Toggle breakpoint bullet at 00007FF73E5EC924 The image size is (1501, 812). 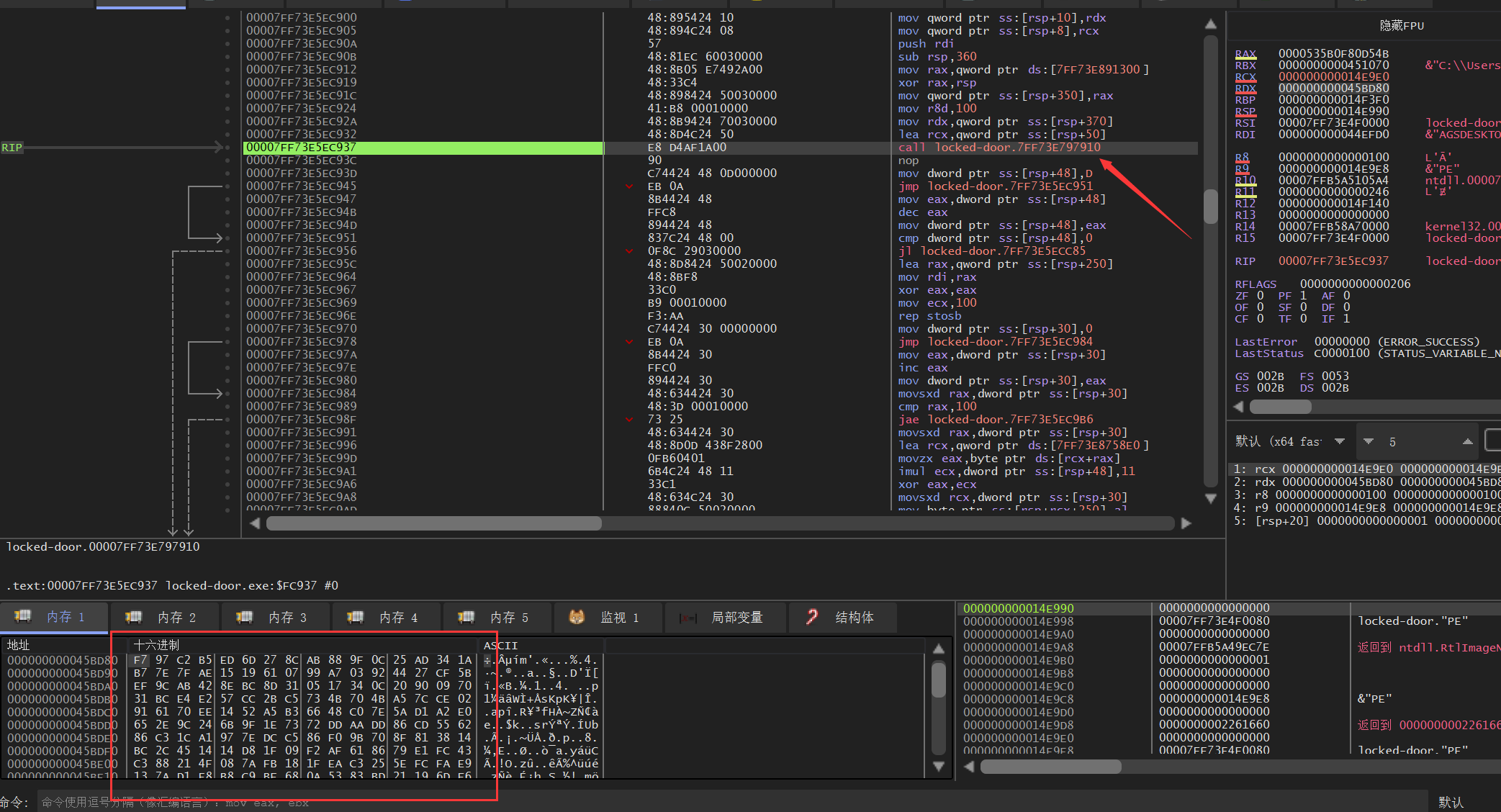pos(227,109)
